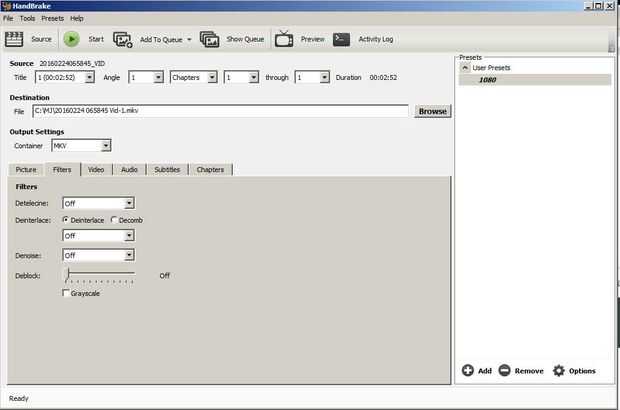Click the destination File path field
This screenshot has width=620, height=410.
pos(220,111)
